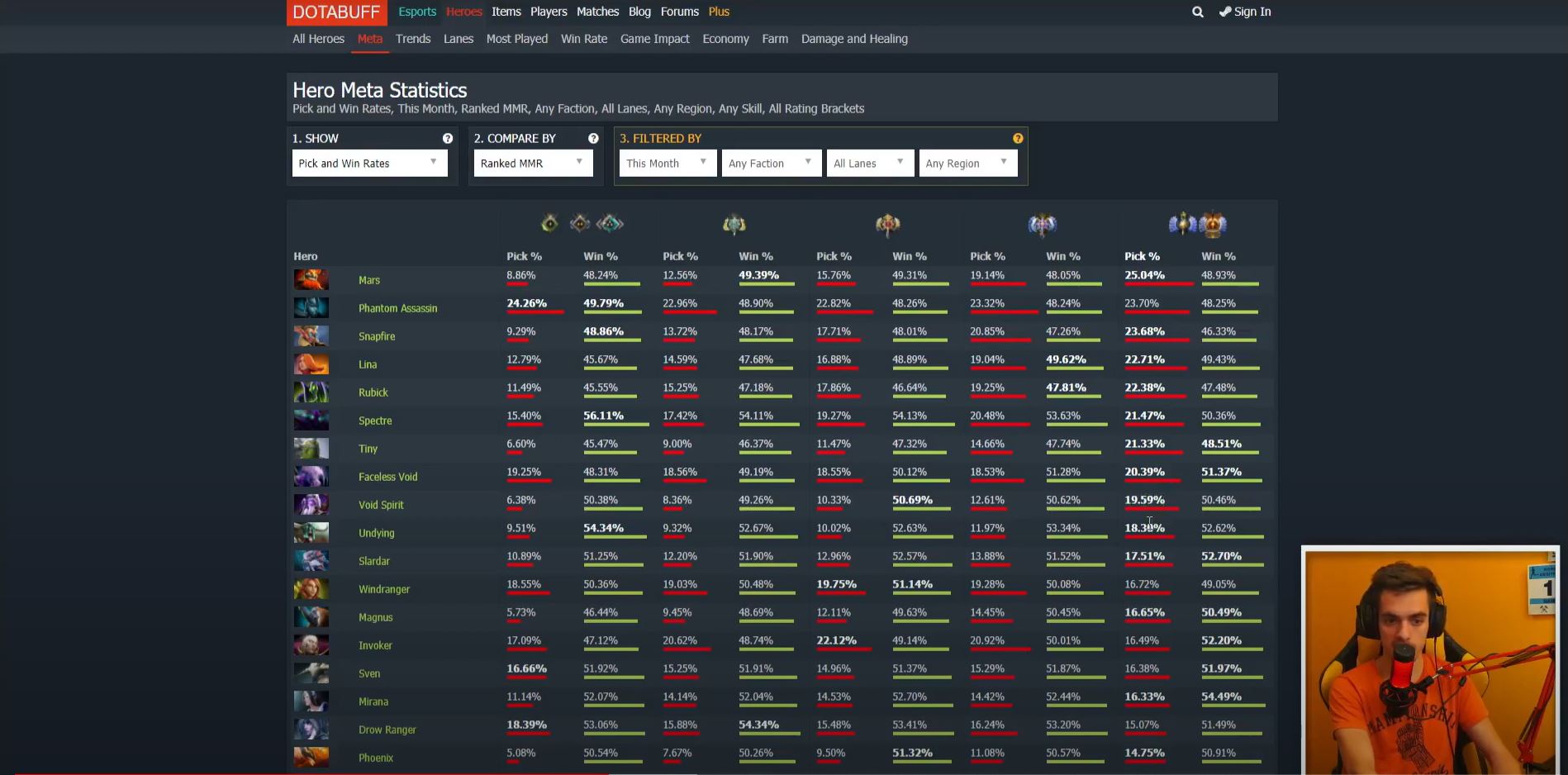Screen dimensions: 1568x775
Task: Click the Invoker hero portrait
Action: click(311, 644)
